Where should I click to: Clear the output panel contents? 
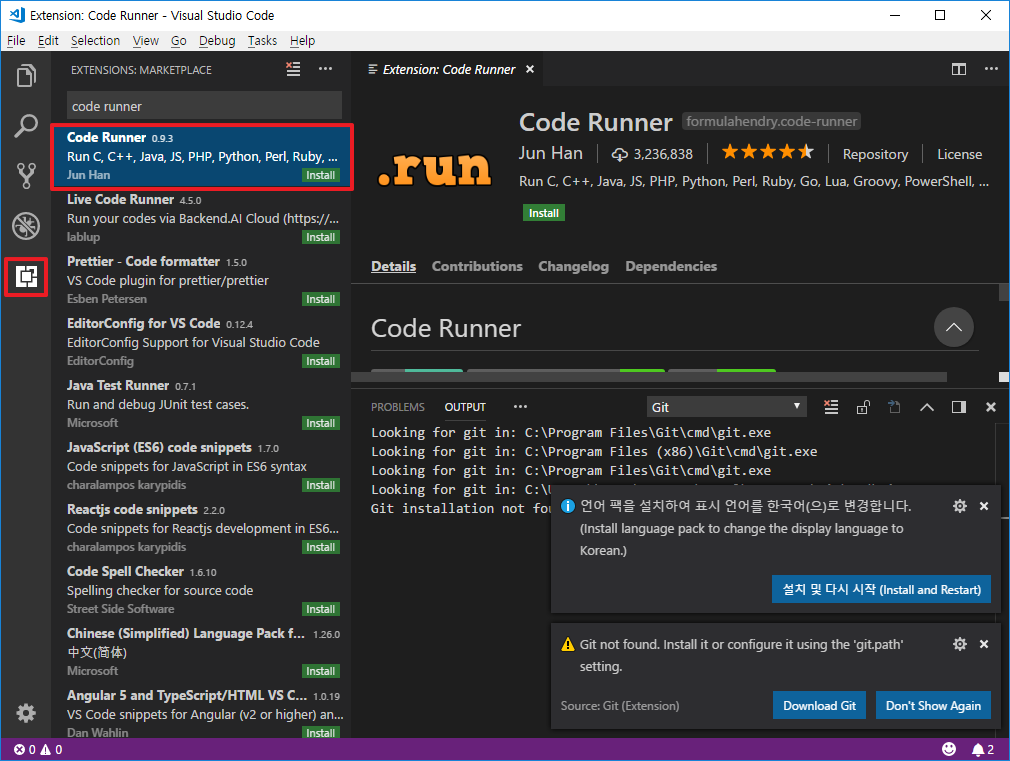click(x=831, y=407)
